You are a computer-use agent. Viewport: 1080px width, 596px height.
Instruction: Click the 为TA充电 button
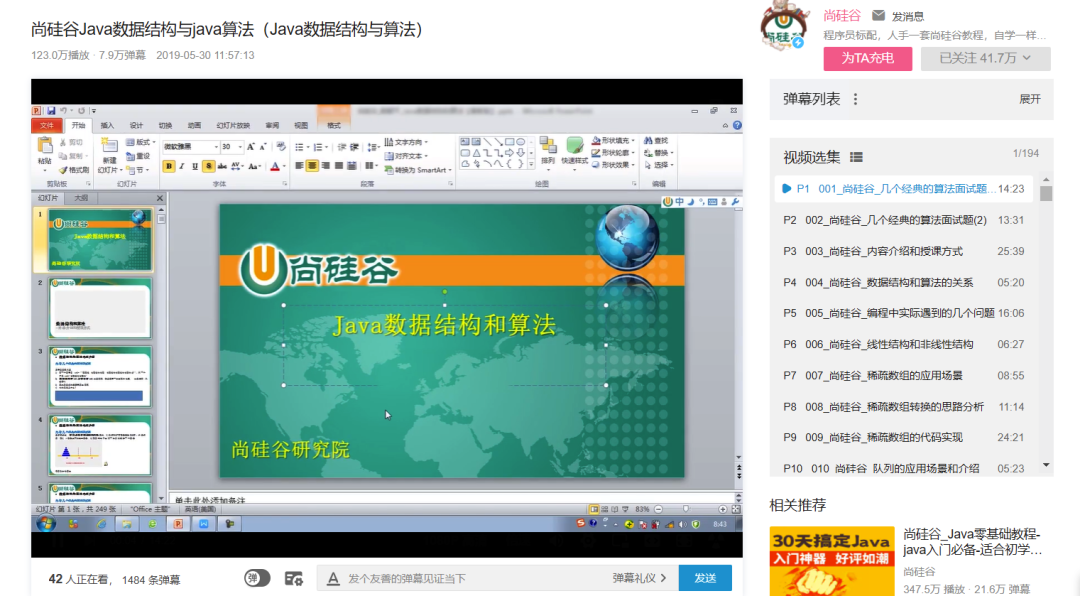click(x=867, y=59)
